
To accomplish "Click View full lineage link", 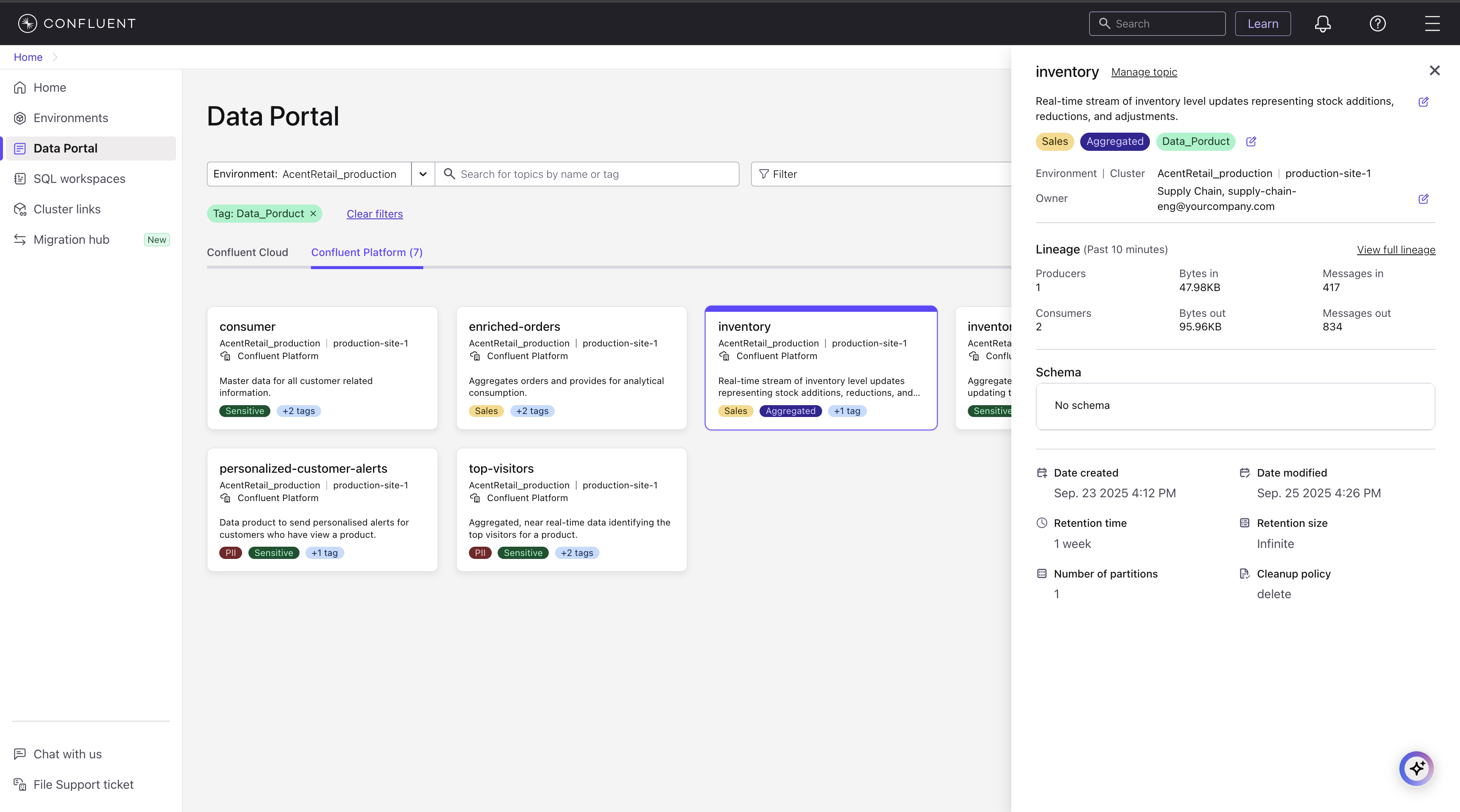I will [1396, 250].
